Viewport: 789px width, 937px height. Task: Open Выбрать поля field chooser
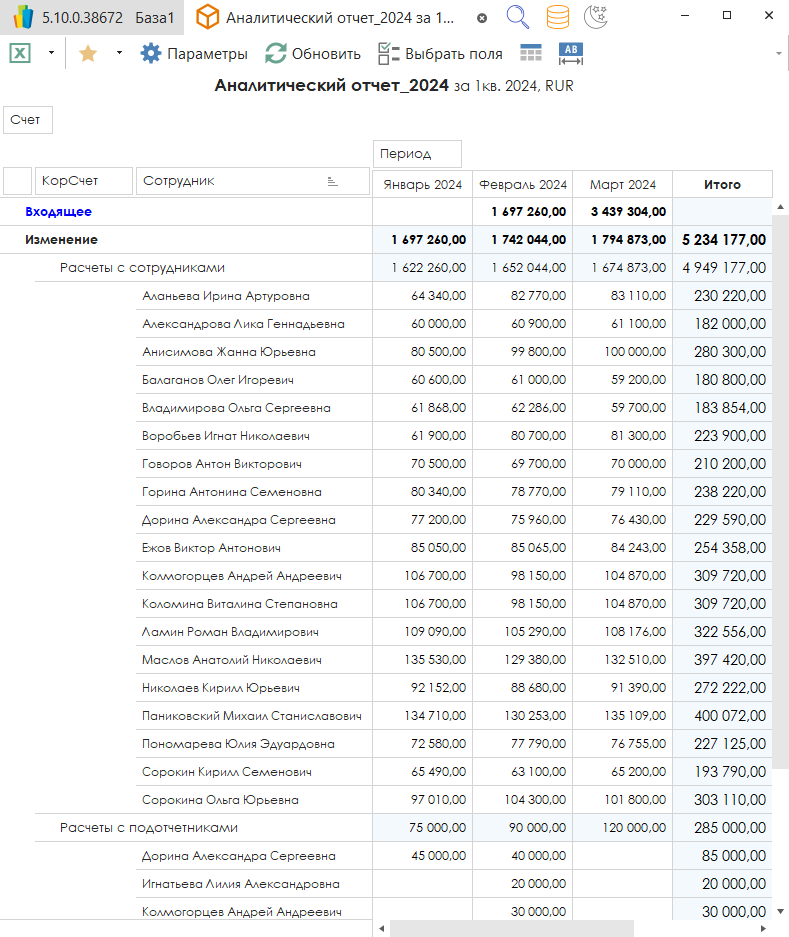[440, 54]
